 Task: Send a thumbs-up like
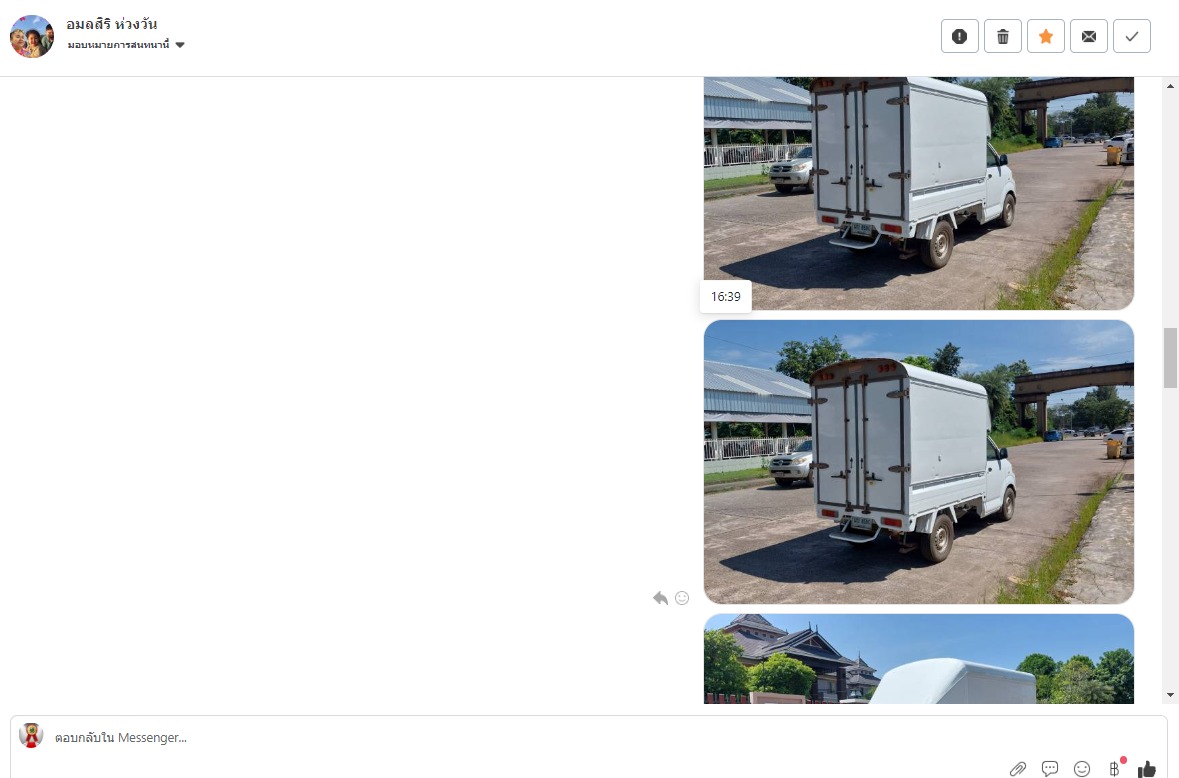[x=1147, y=768]
